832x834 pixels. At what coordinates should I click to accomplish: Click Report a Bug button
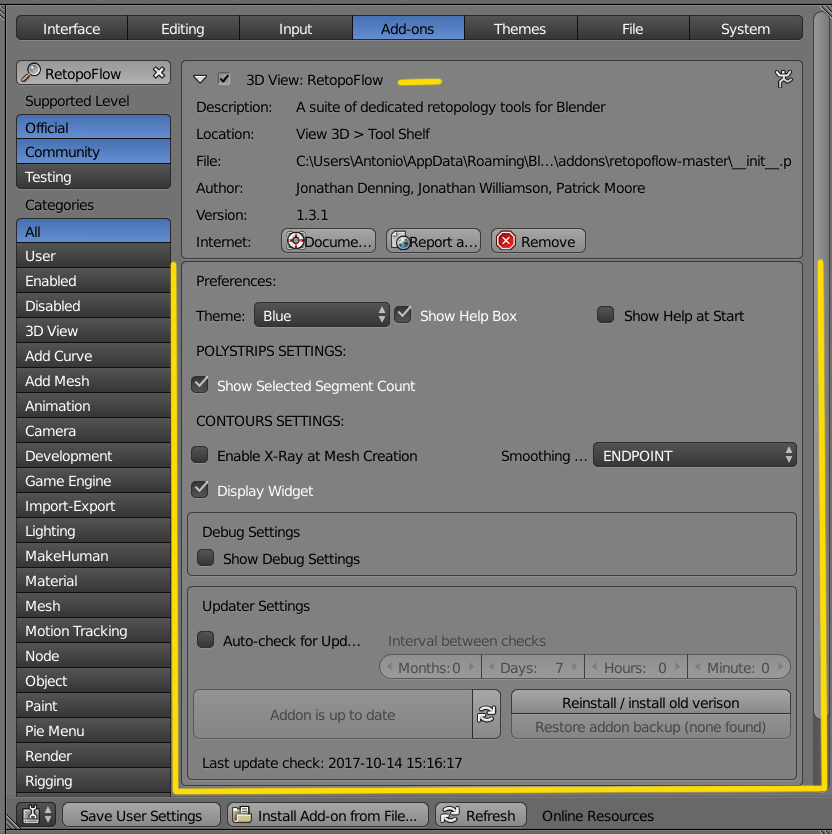tap(433, 241)
